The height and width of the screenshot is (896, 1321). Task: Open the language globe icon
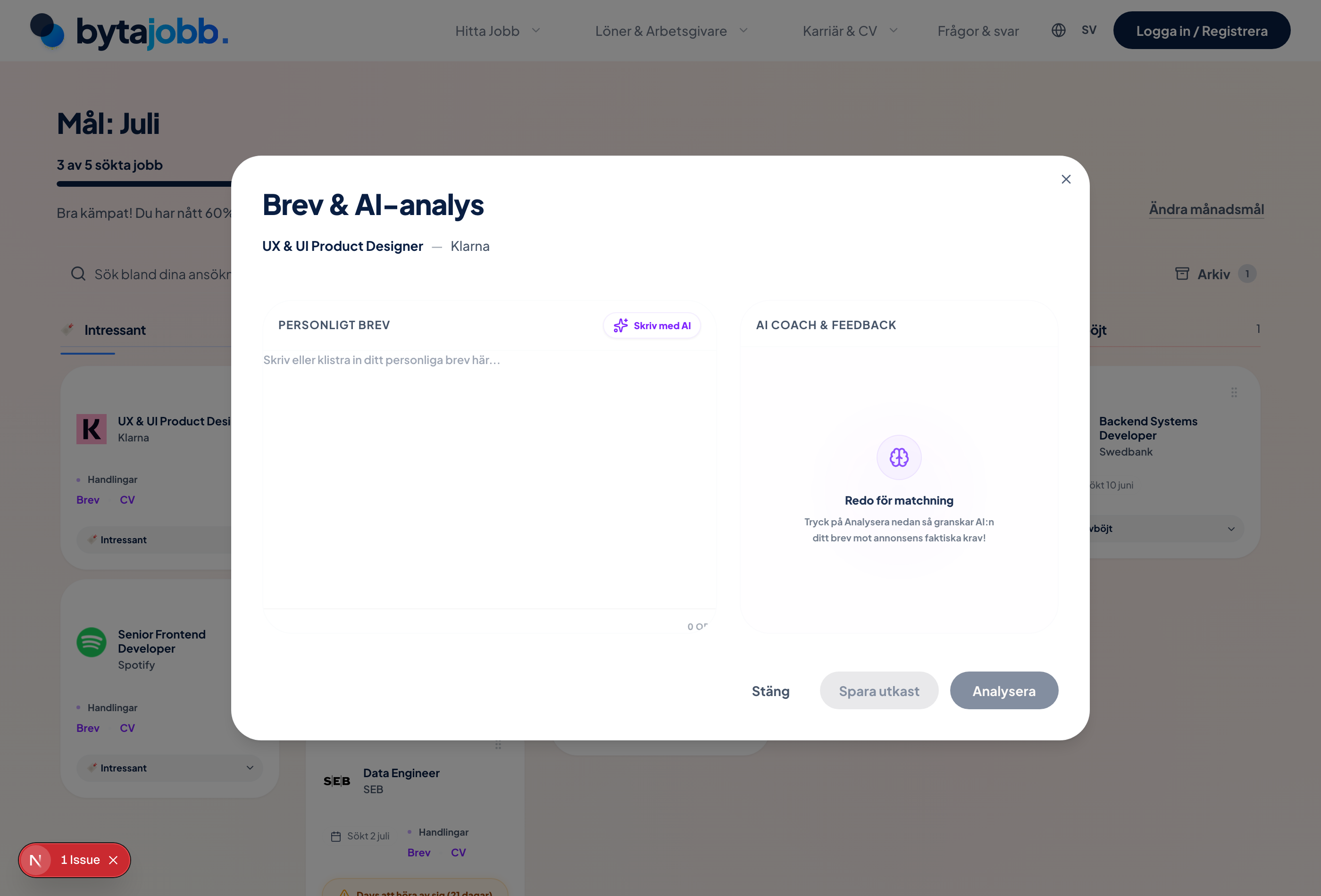(x=1058, y=30)
